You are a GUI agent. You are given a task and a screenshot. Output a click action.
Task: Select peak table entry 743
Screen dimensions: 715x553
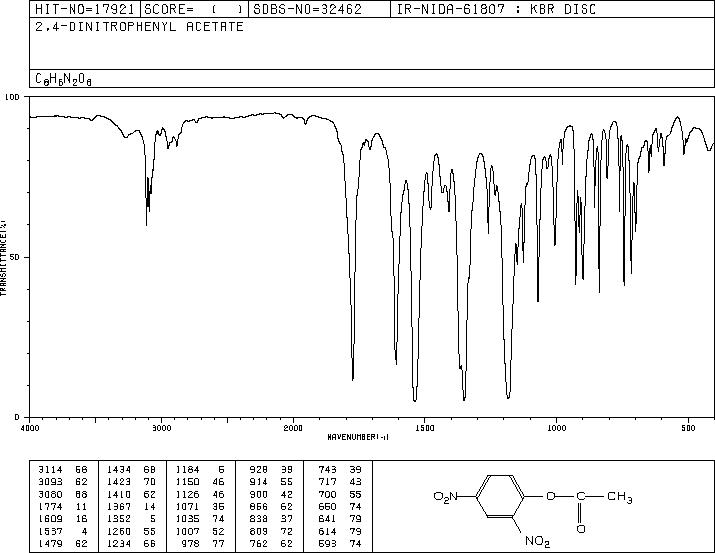pos(340,470)
